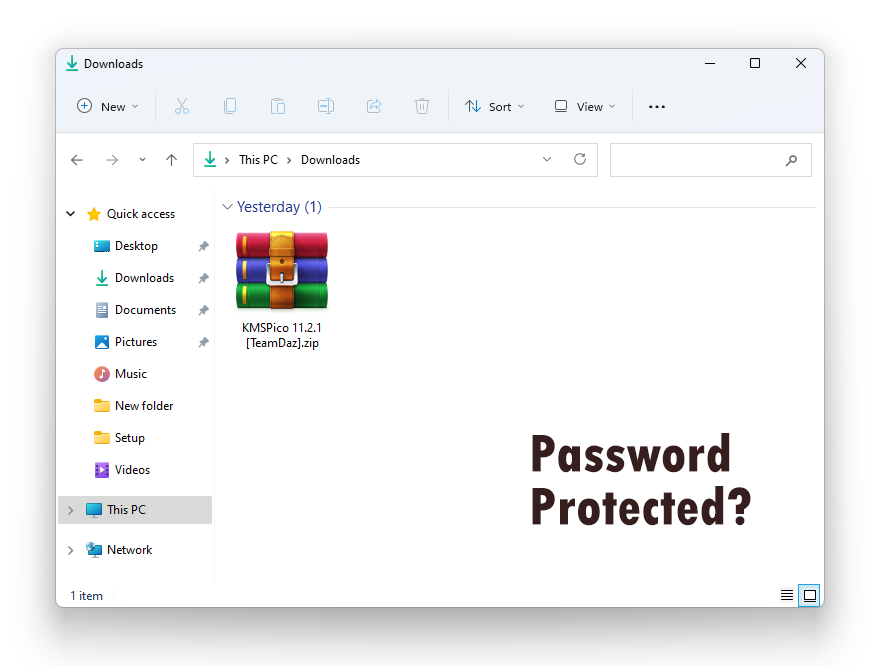This screenshot has width=879, height=666.
Task: Click Downloads in the address path
Action: click(x=330, y=160)
